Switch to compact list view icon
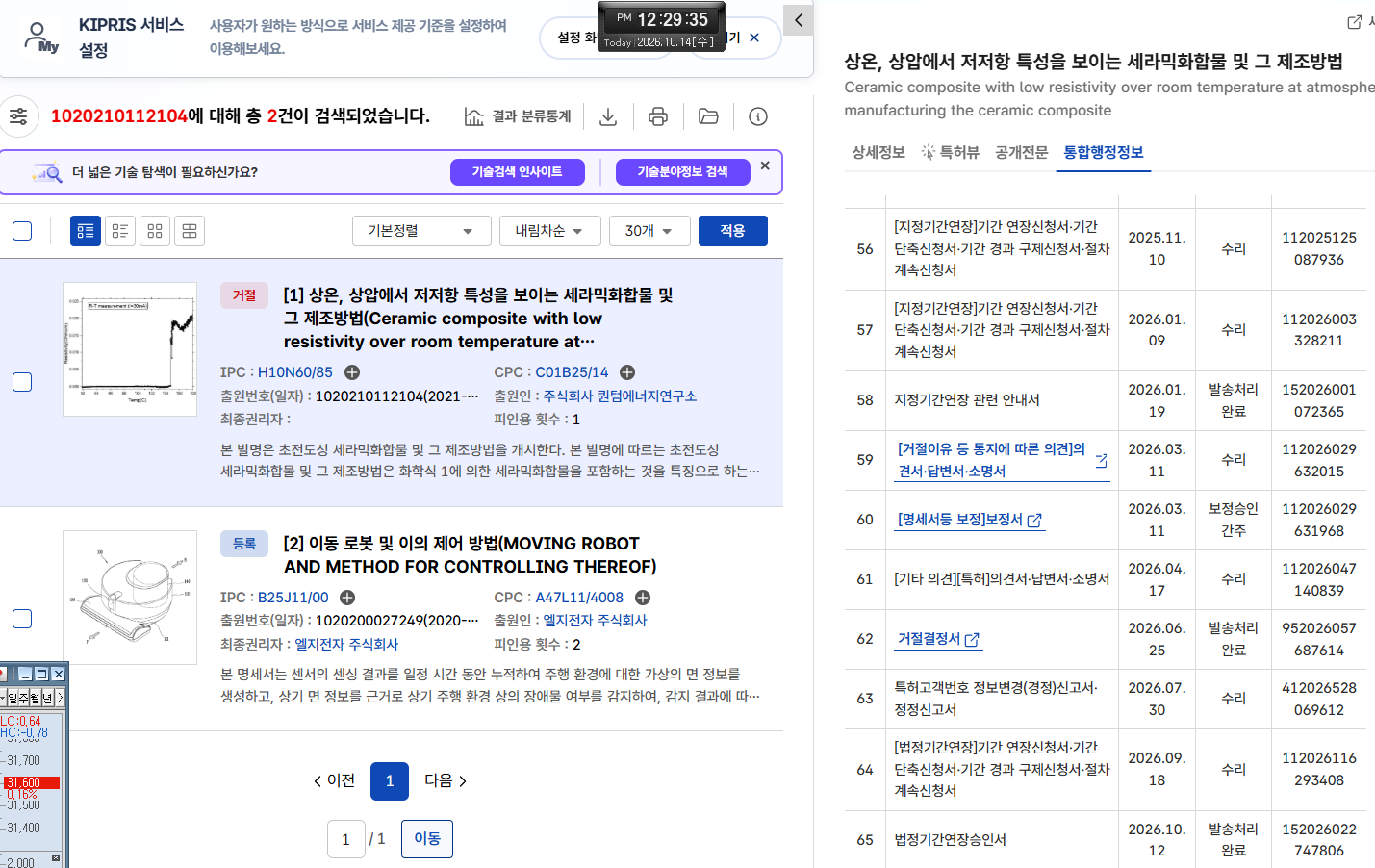Screen dimensions: 1375x868 (120, 231)
